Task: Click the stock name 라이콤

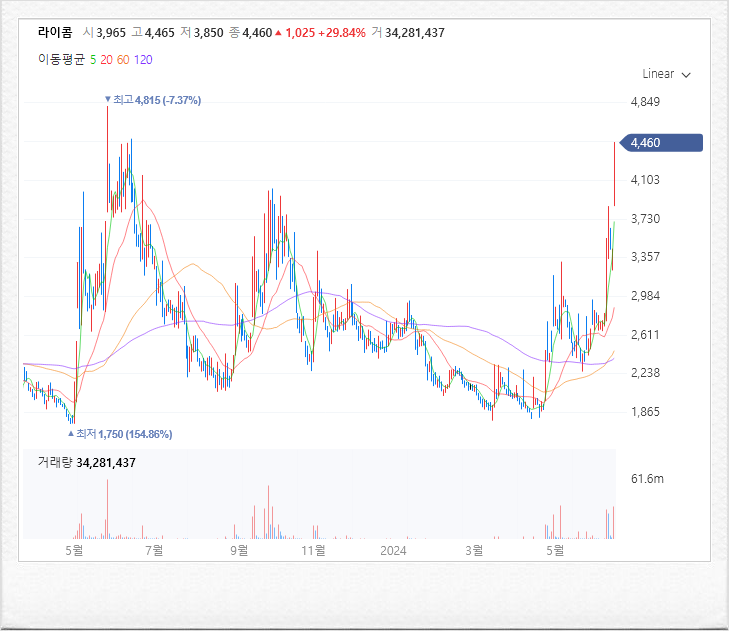Action: (x=55, y=32)
